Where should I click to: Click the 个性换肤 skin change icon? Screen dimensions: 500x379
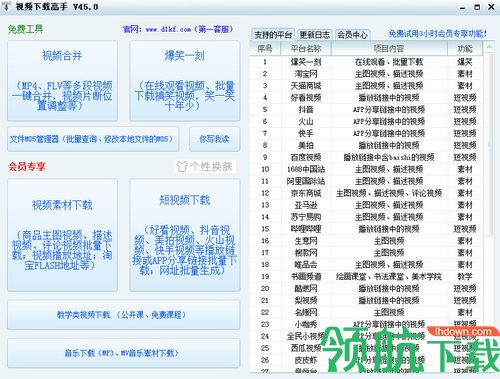205,166
